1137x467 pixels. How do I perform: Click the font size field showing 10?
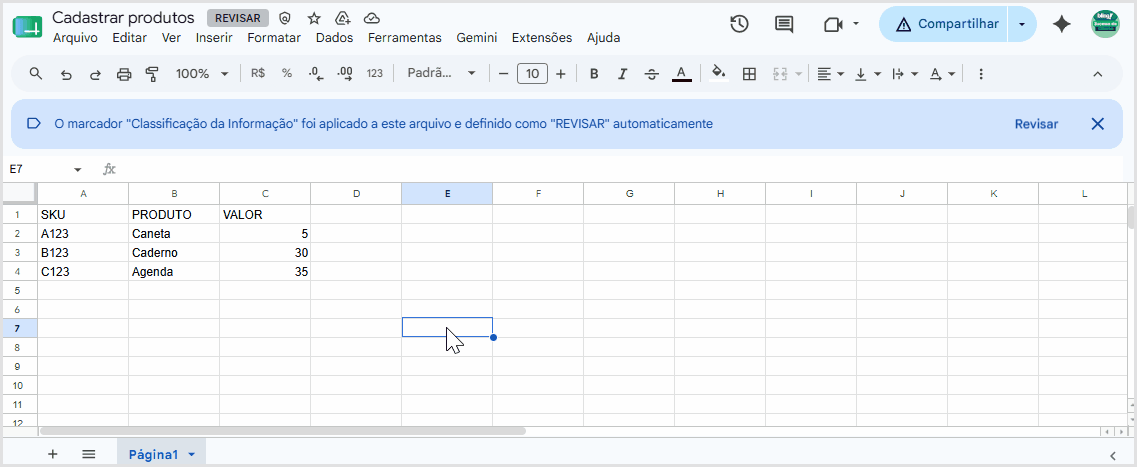tap(532, 73)
